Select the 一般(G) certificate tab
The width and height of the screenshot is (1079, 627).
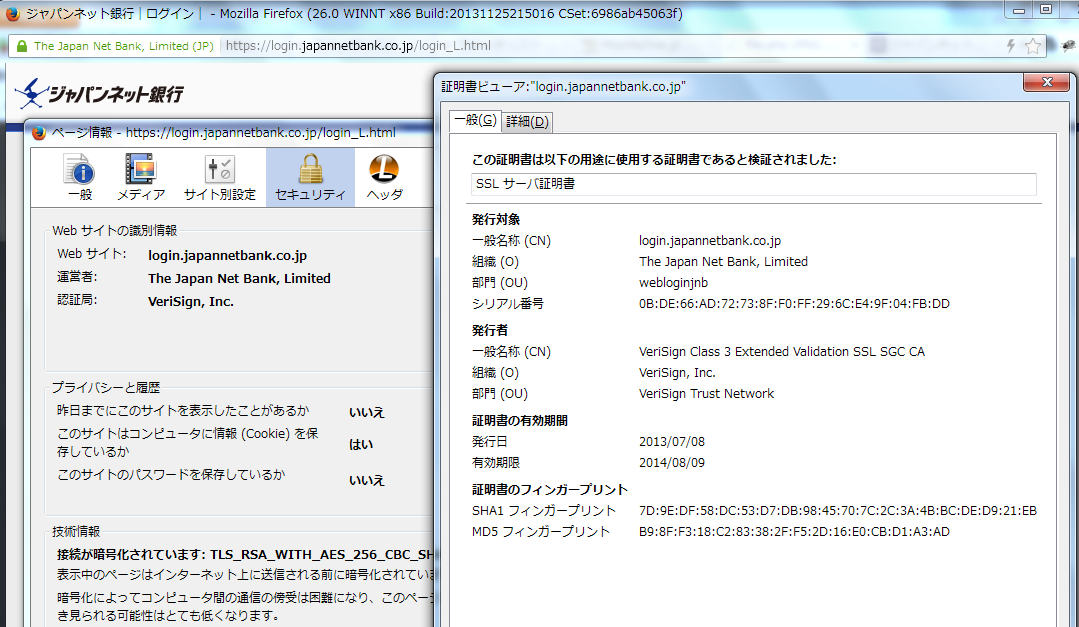(474, 120)
